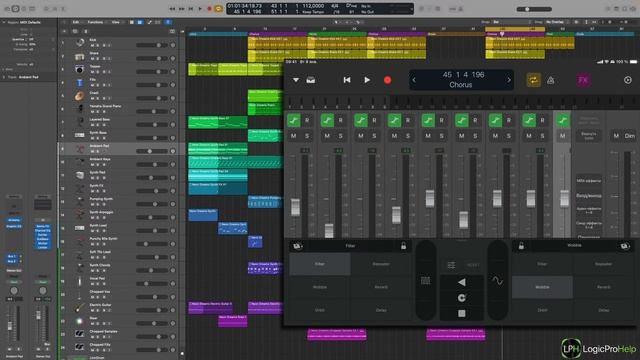Click the Snare track icon

(x=80, y=56)
